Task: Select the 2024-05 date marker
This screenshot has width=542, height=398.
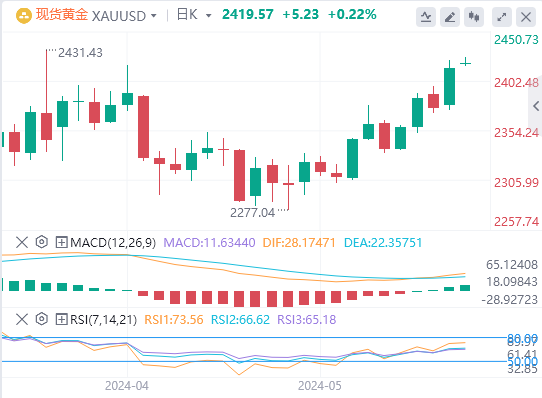Action: pos(320,386)
